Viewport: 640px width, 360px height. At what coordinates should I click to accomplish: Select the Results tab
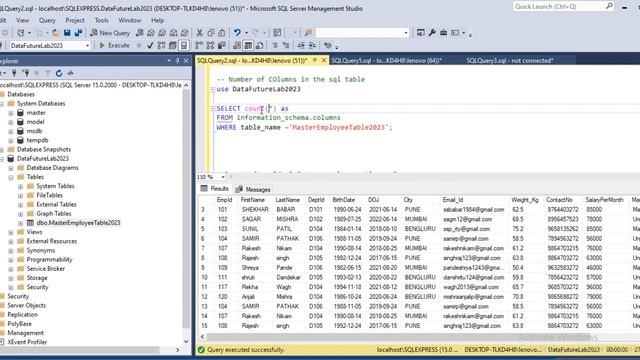[x=215, y=189]
